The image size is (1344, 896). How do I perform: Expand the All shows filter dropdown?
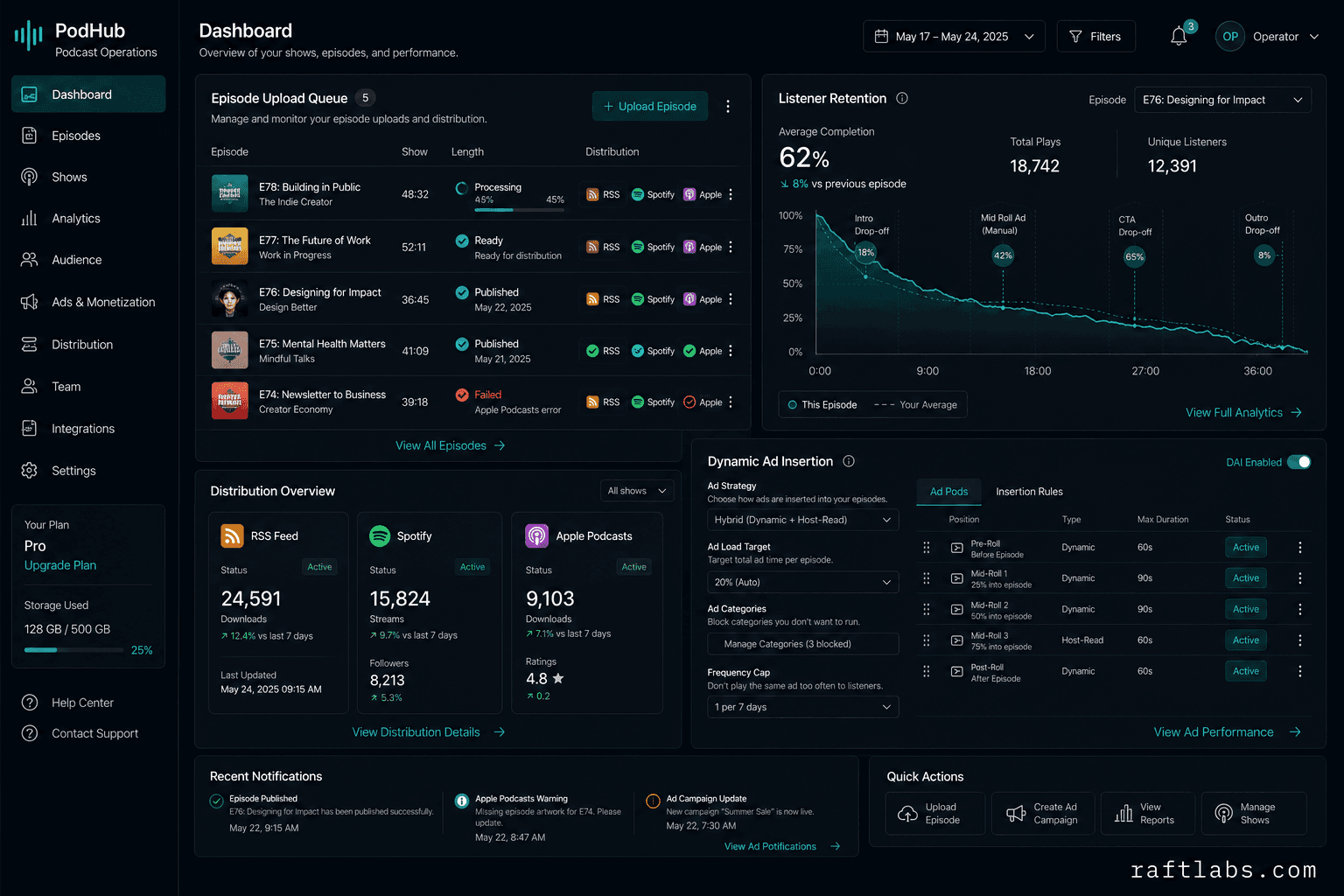637,491
